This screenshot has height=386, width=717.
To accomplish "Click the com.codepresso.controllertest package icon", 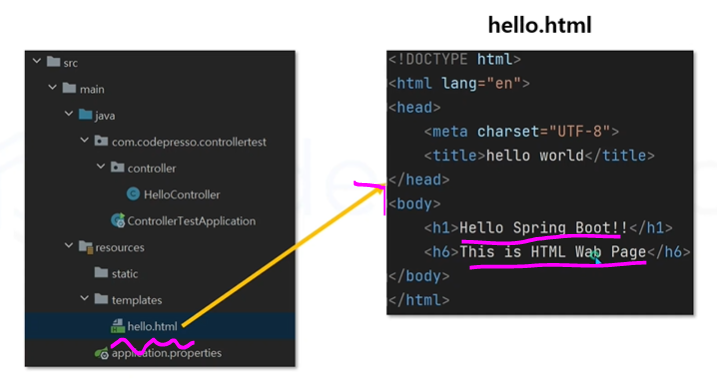I will (101, 141).
